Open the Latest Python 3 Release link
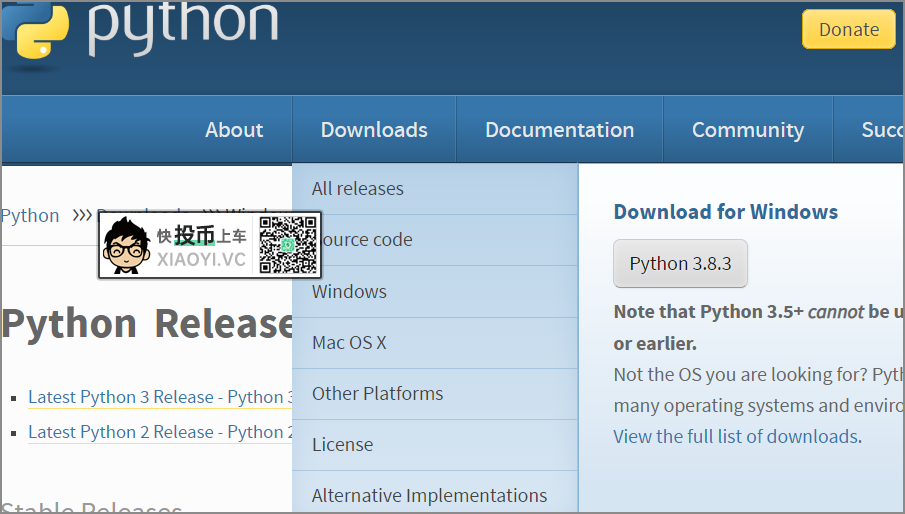 (x=160, y=397)
